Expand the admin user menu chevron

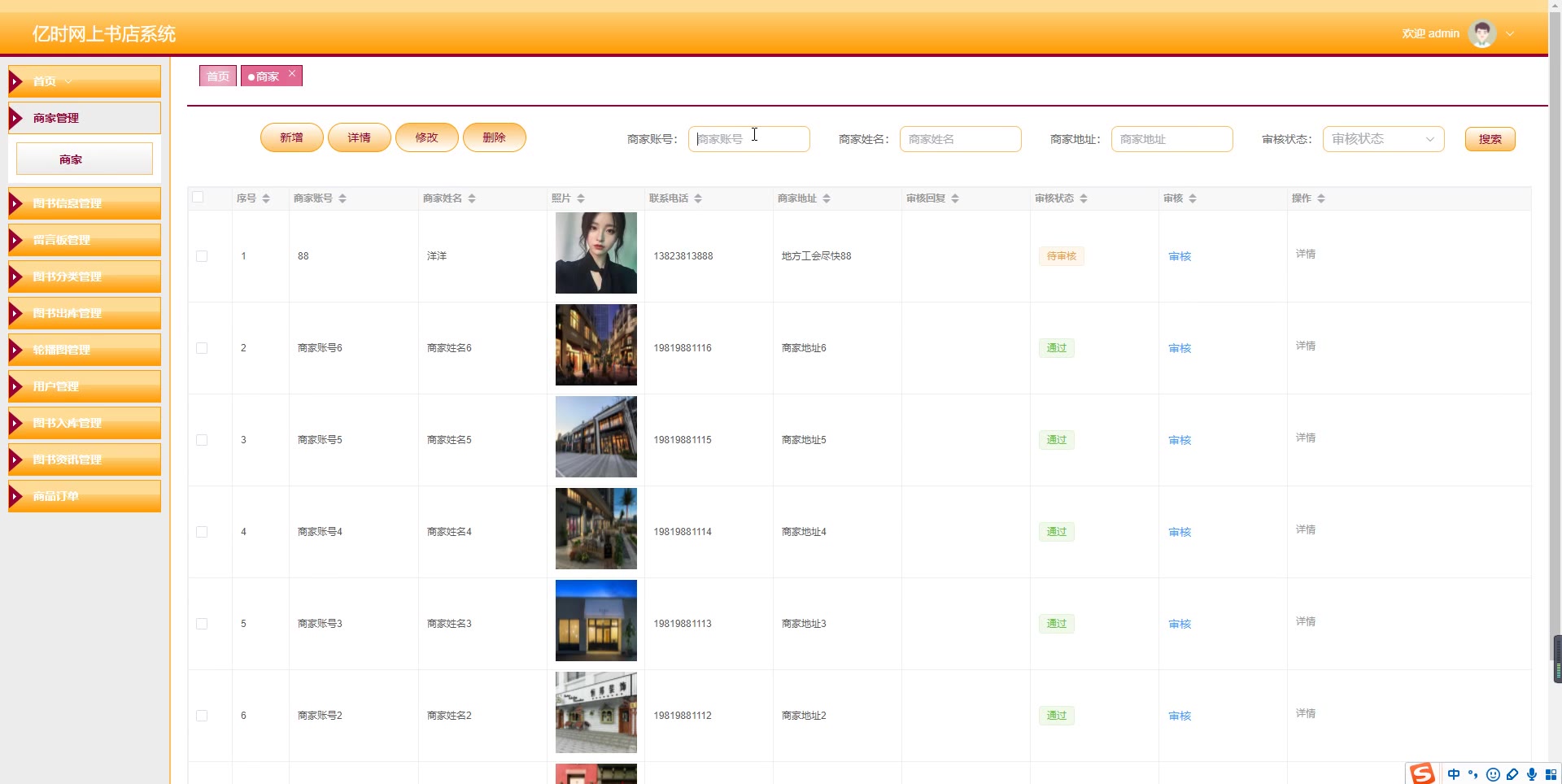coord(1510,34)
